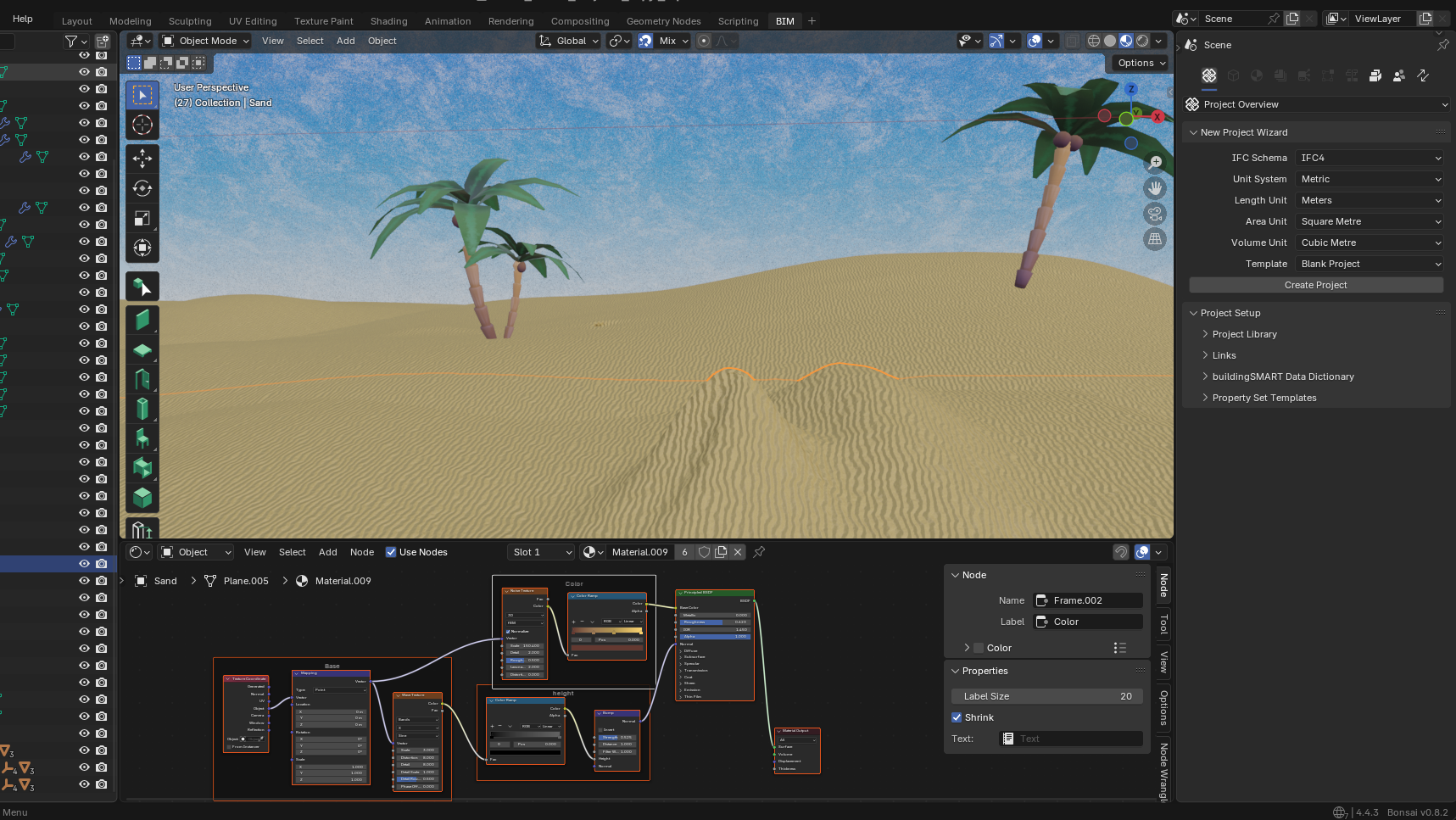Switch to the Geometry Nodes workspace tab
1456x820 pixels.
[663, 21]
